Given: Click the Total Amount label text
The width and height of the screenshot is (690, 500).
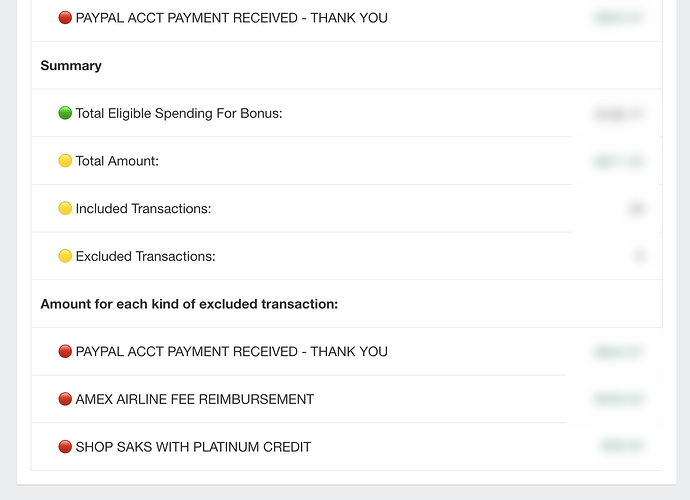Looking at the screenshot, I should point(117,161).
